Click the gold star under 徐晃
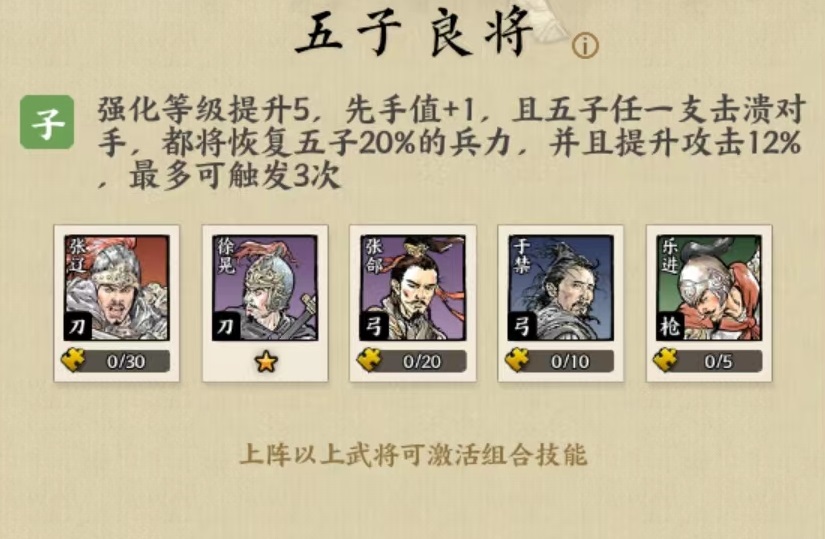 coord(266,362)
